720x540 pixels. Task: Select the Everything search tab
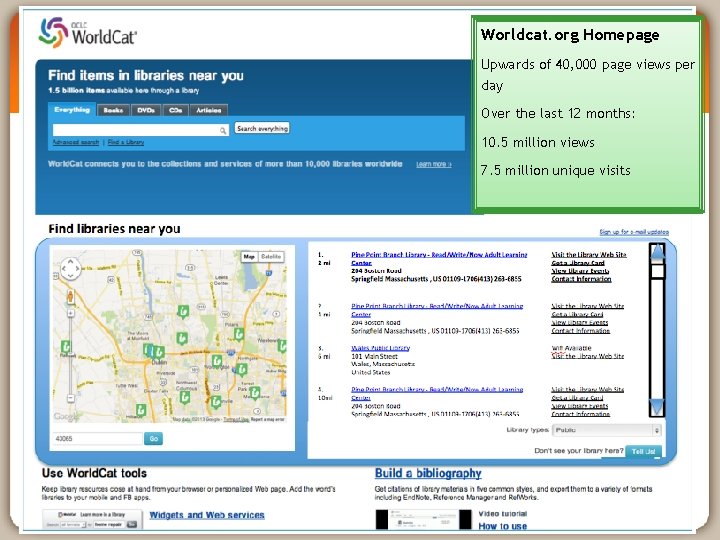[72, 110]
